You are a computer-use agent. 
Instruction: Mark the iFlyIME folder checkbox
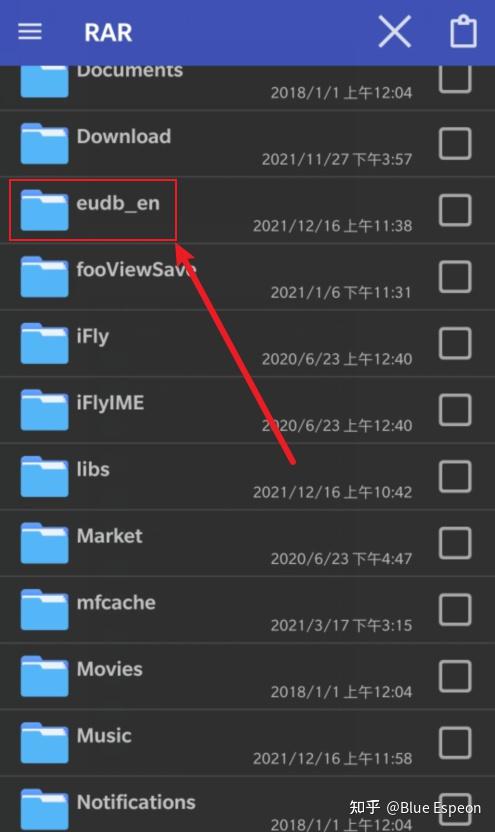click(455, 410)
